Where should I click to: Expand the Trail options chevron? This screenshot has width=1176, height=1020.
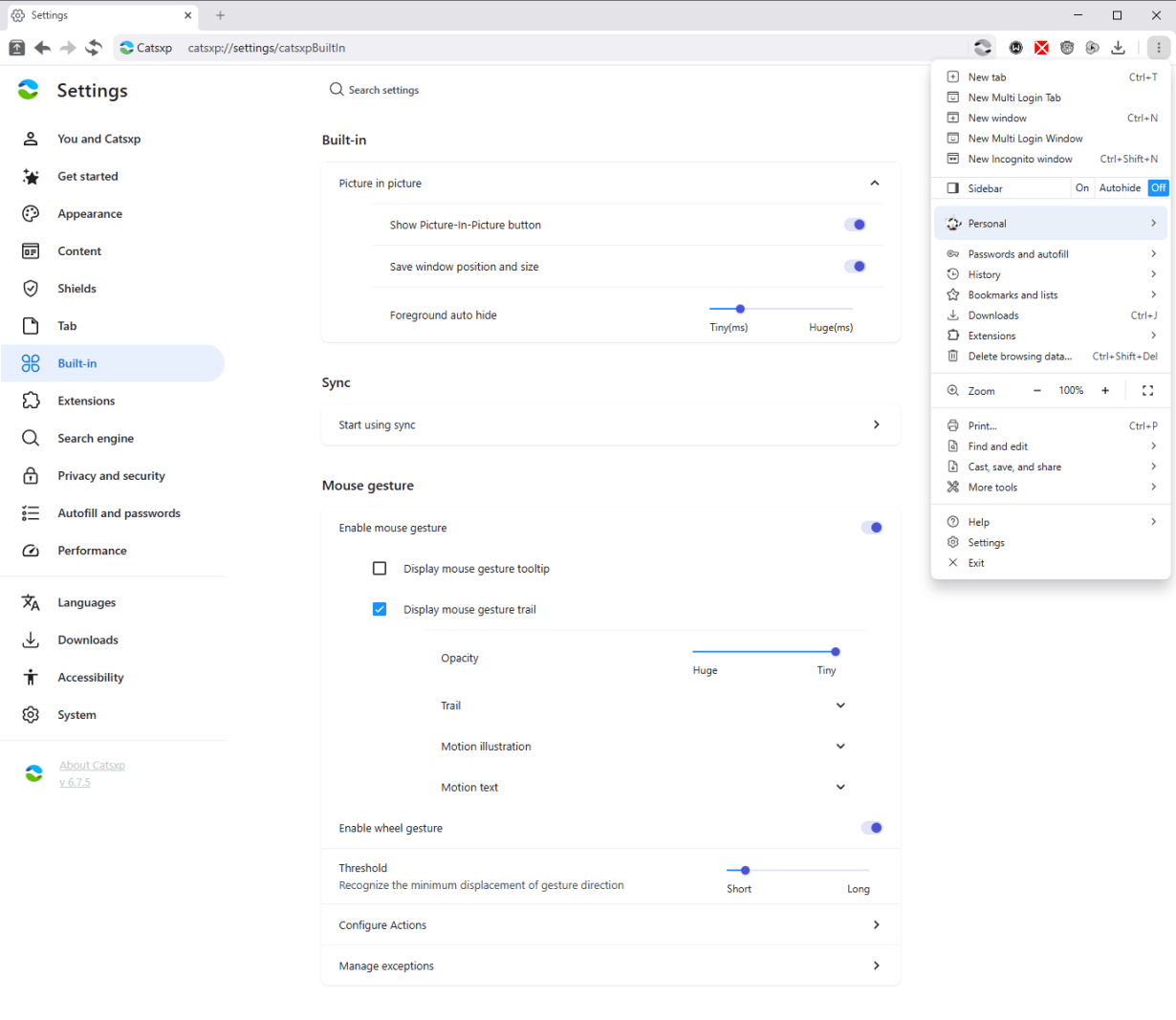click(840, 705)
